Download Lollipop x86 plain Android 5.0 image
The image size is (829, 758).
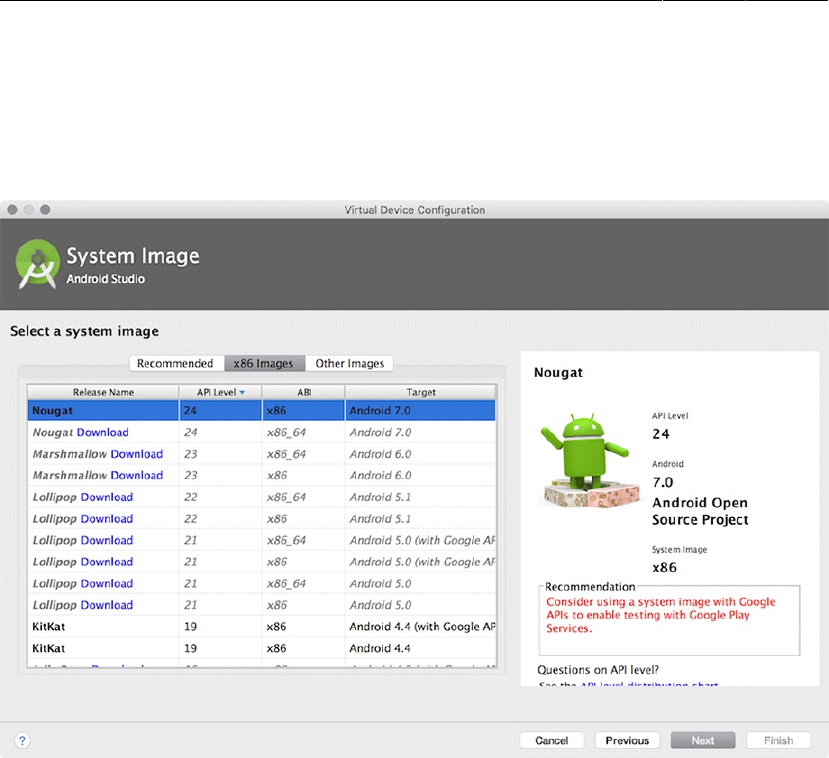(107, 605)
